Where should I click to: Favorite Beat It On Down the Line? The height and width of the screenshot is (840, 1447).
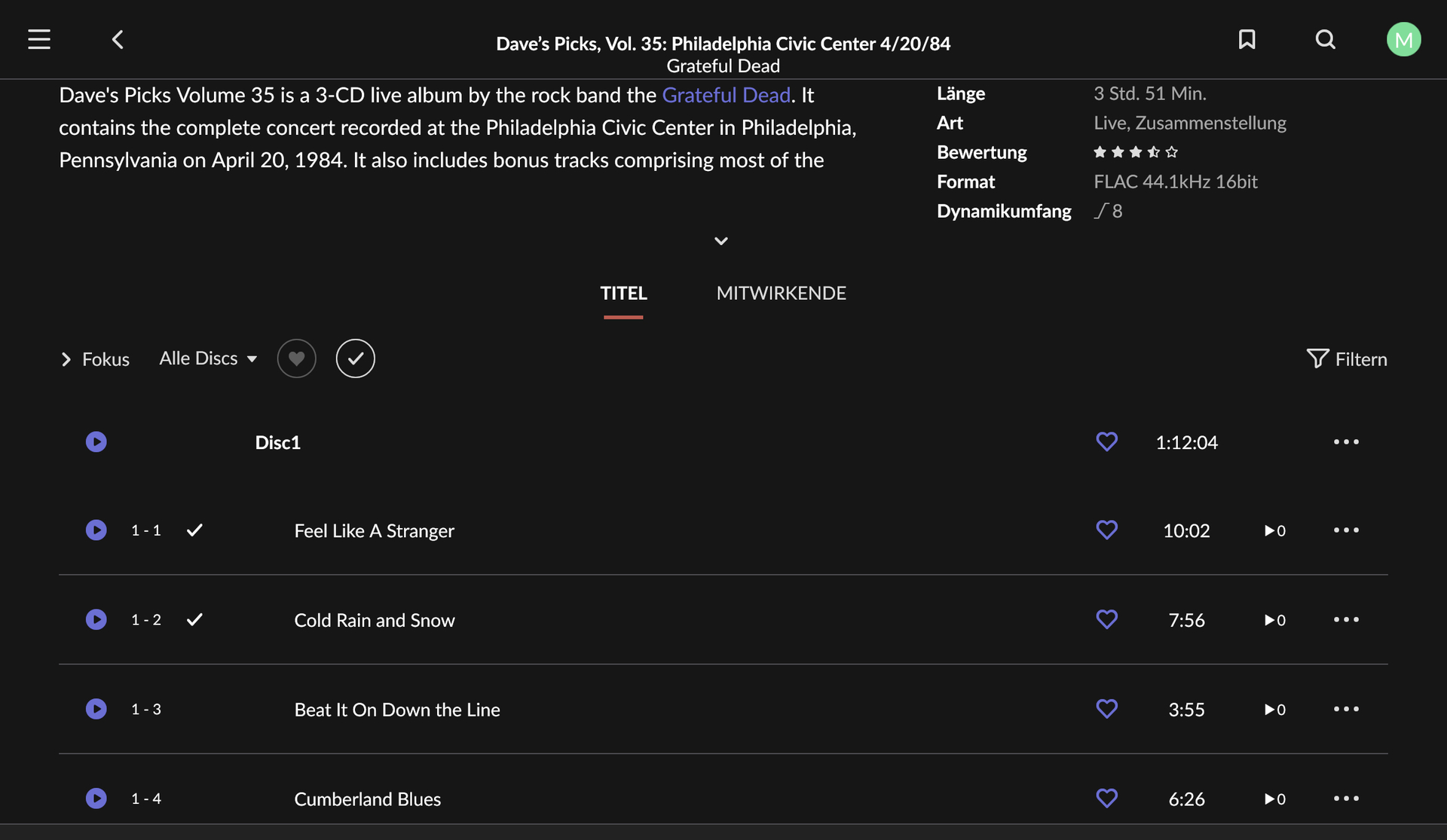click(x=1106, y=709)
